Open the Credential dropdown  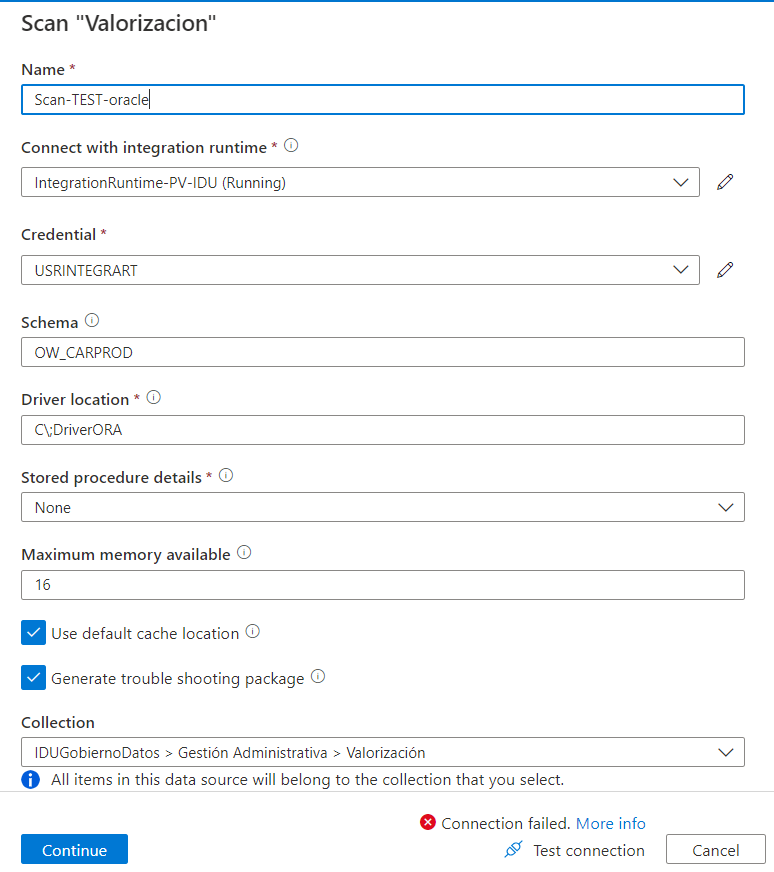682,270
